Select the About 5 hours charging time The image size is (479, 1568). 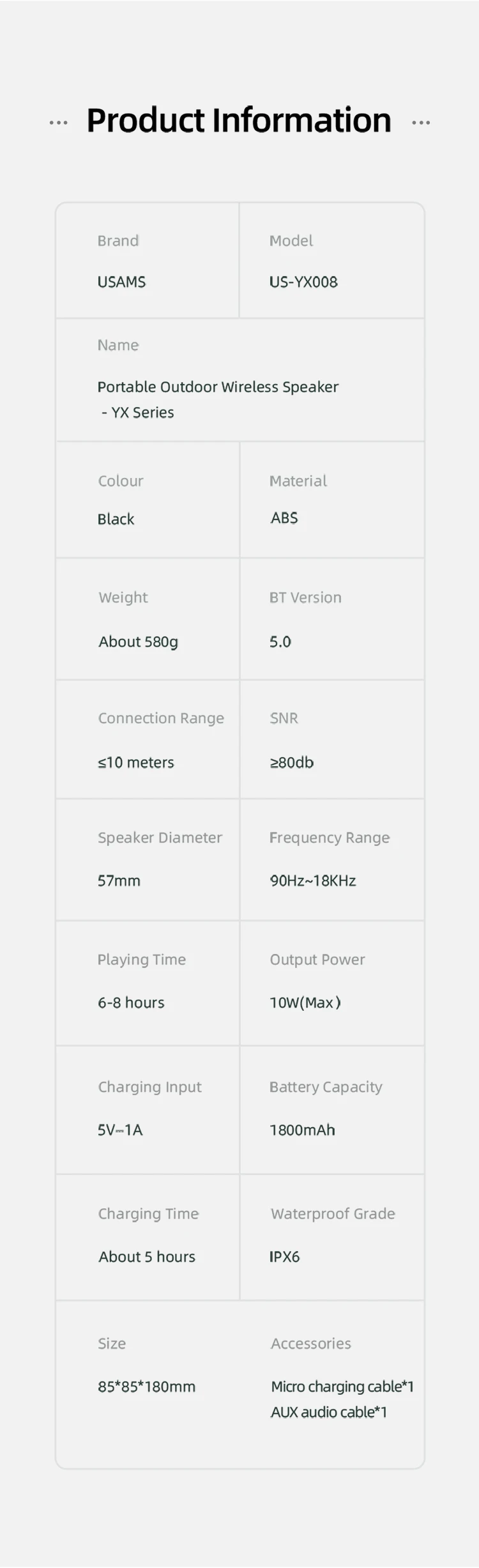[x=147, y=1256]
